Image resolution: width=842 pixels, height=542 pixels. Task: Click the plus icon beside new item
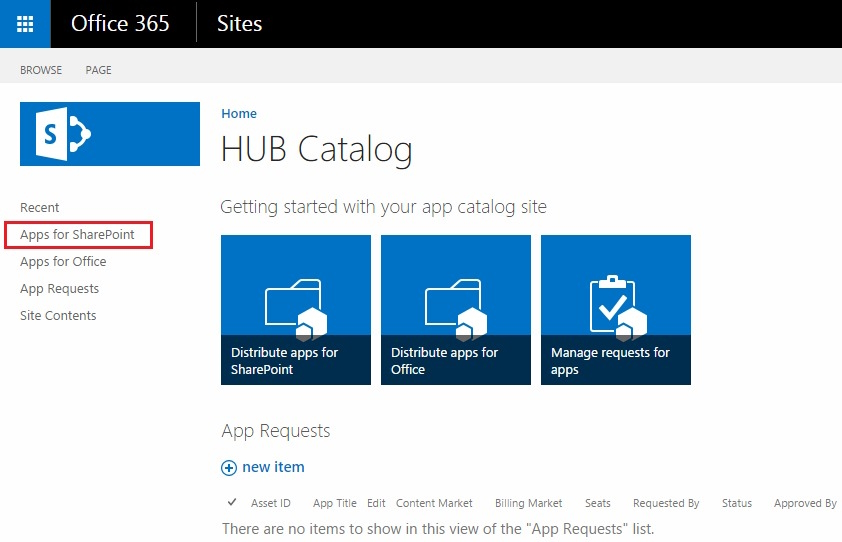click(x=229, y=468)
